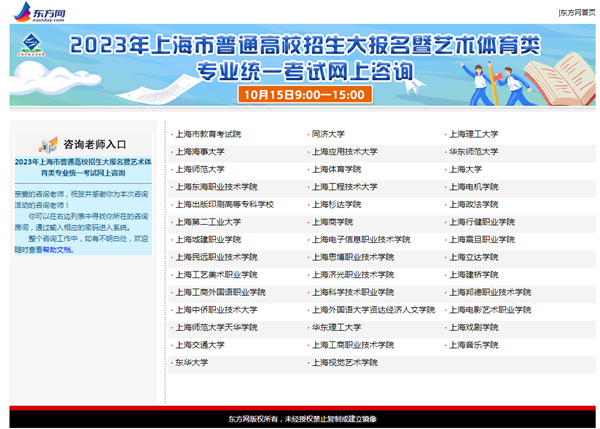Open 上海商学院 link
Screen dimensions: 600x429
(333, 222)
